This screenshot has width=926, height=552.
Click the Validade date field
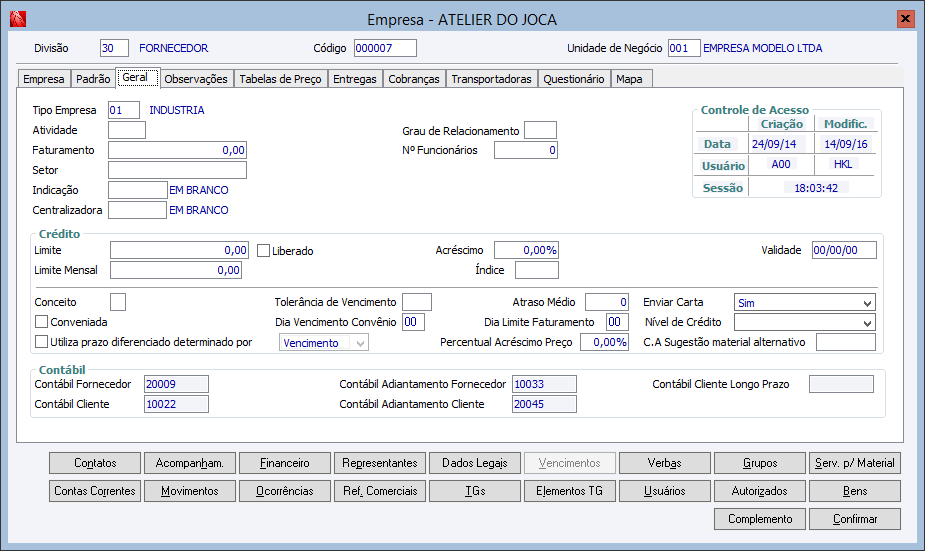(x=844, y=250)
